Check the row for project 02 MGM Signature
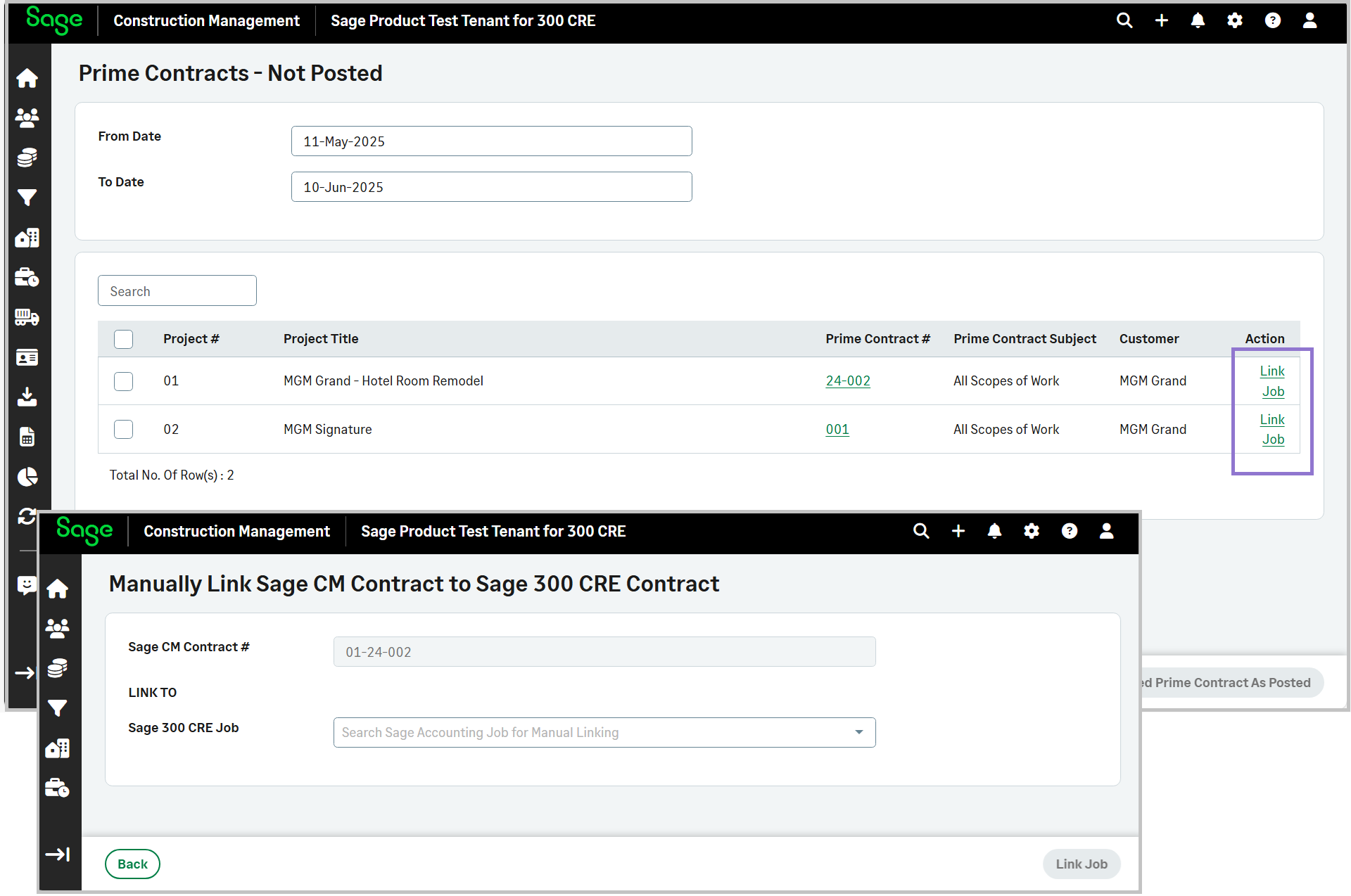The height and width of the screenshot is (896, 1351). [x=123, y=429]
